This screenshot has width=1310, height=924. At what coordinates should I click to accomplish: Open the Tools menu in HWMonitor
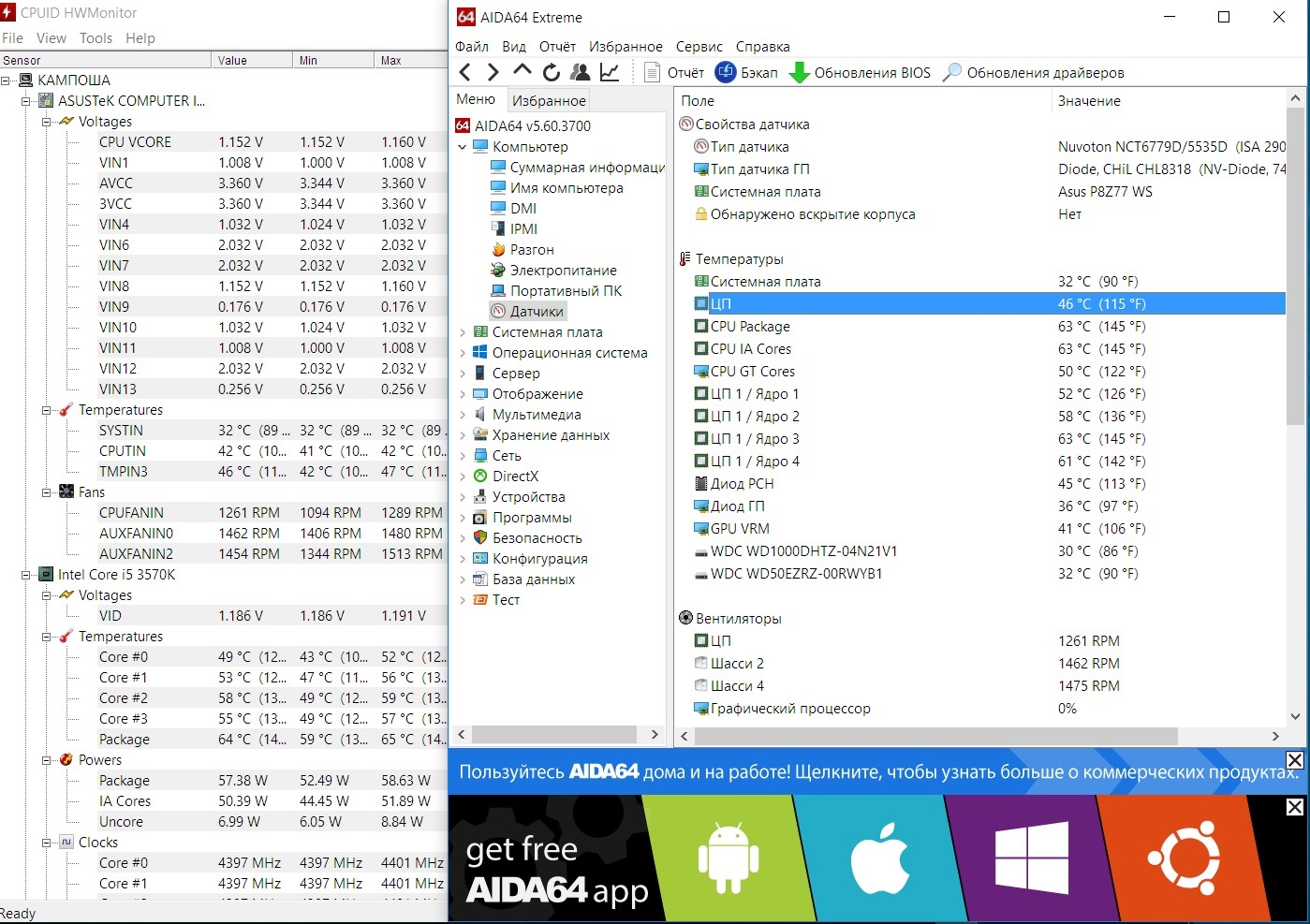coord(96,37)
